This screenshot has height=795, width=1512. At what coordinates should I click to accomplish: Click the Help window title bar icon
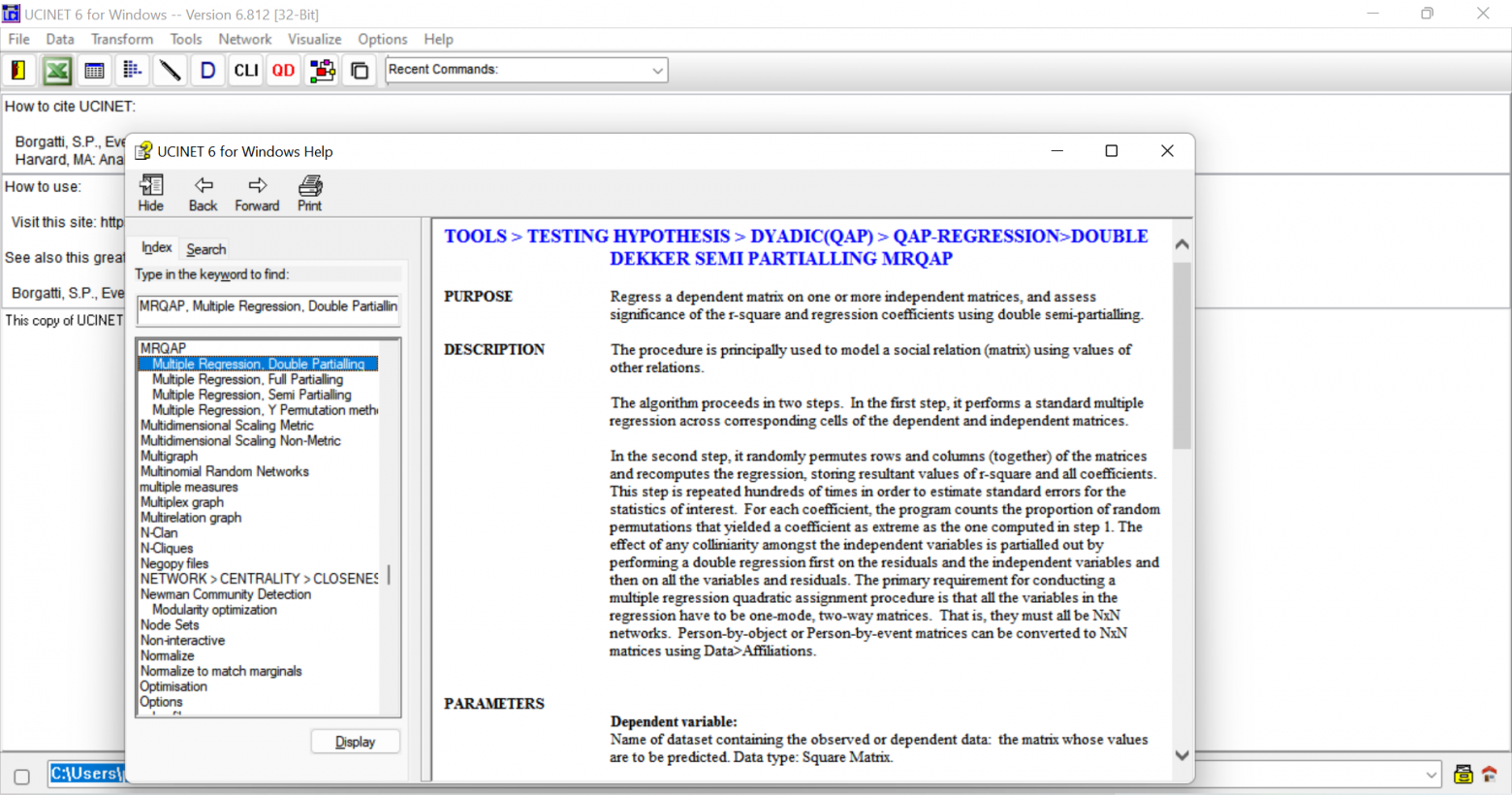coord(143,151)
